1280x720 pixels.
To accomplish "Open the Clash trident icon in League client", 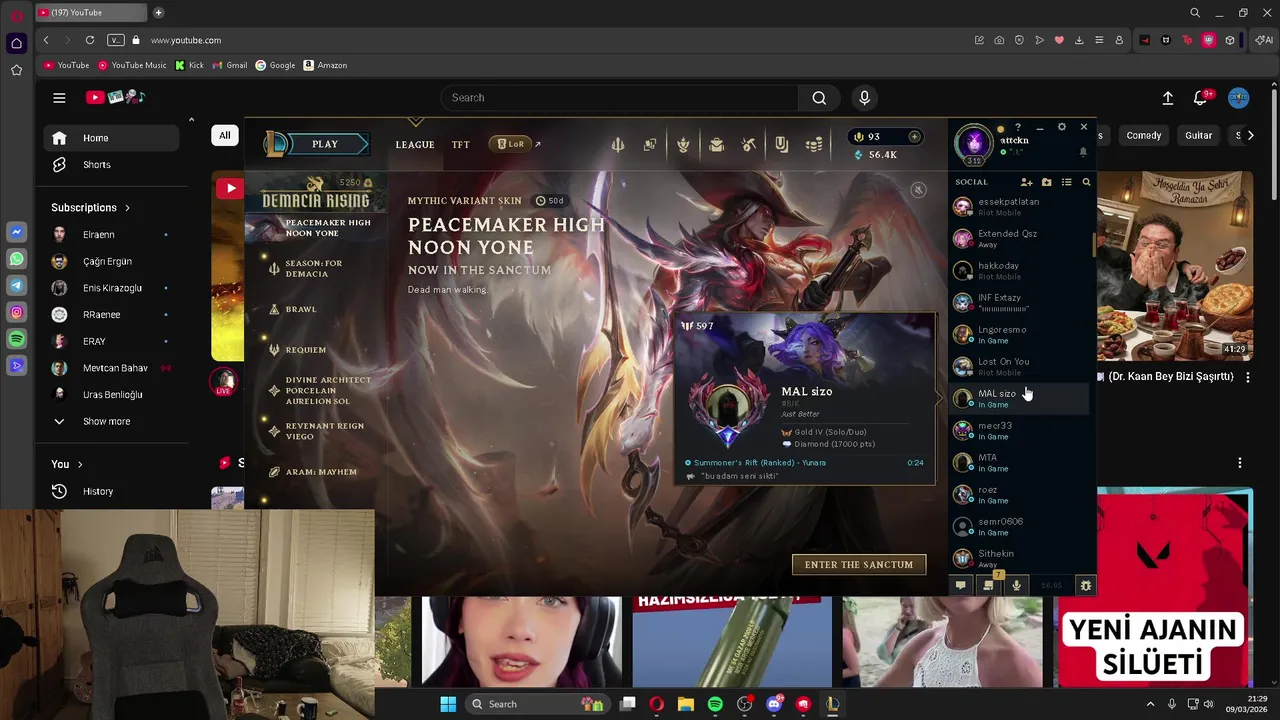I will tap(618, 145).
